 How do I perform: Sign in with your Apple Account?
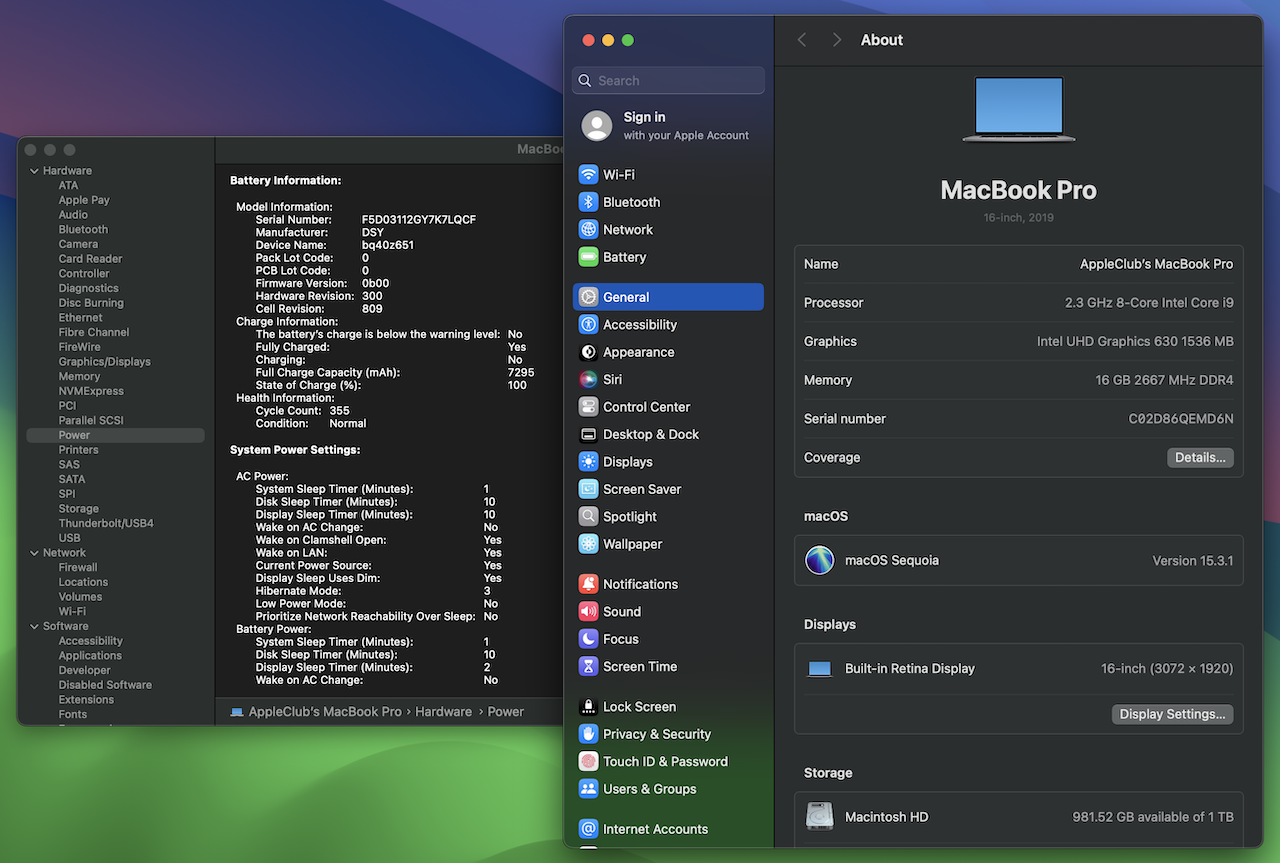(x=668, y=126)
